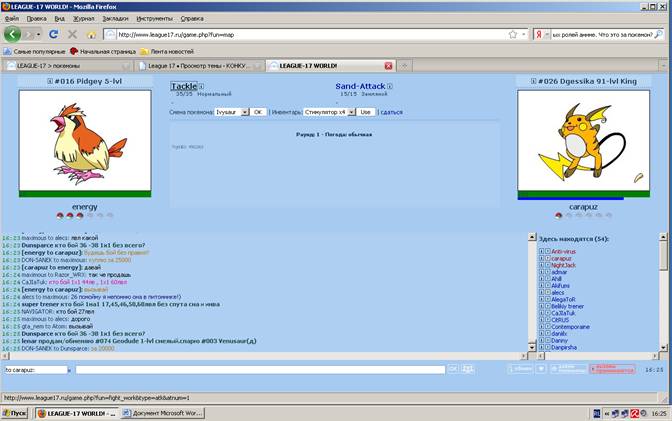
Task: Open Правка menu
Action: (x=36, y=18)
